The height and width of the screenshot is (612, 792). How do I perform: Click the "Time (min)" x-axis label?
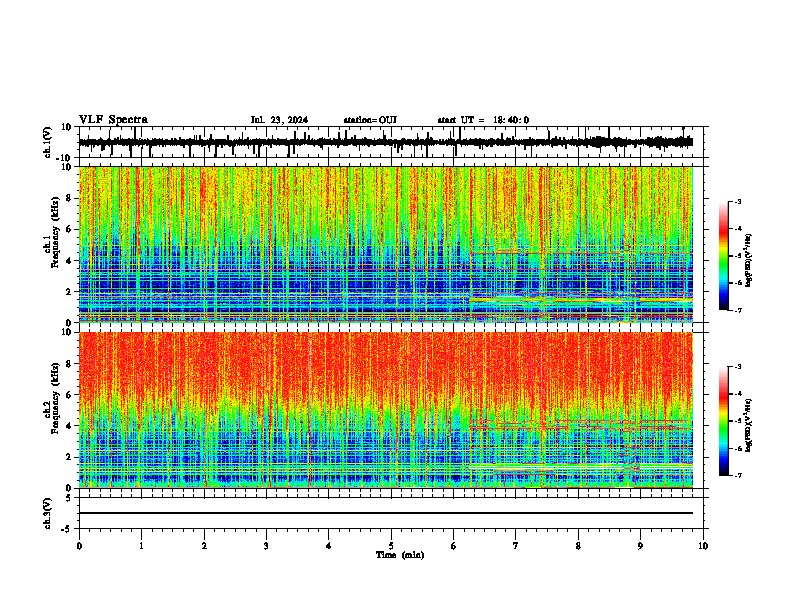tap(400, 555)
